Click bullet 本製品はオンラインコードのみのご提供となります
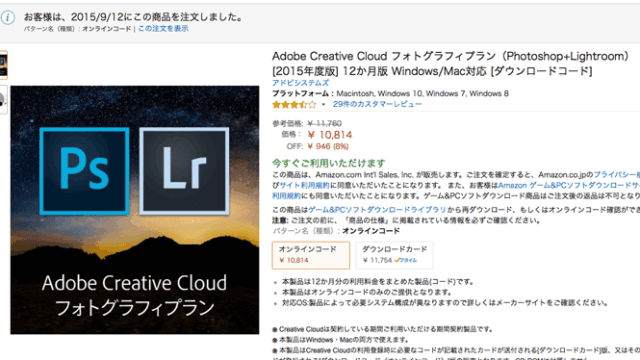Viewport: 640px width, 360px height. pyautogui.click(x=367, y=292)
